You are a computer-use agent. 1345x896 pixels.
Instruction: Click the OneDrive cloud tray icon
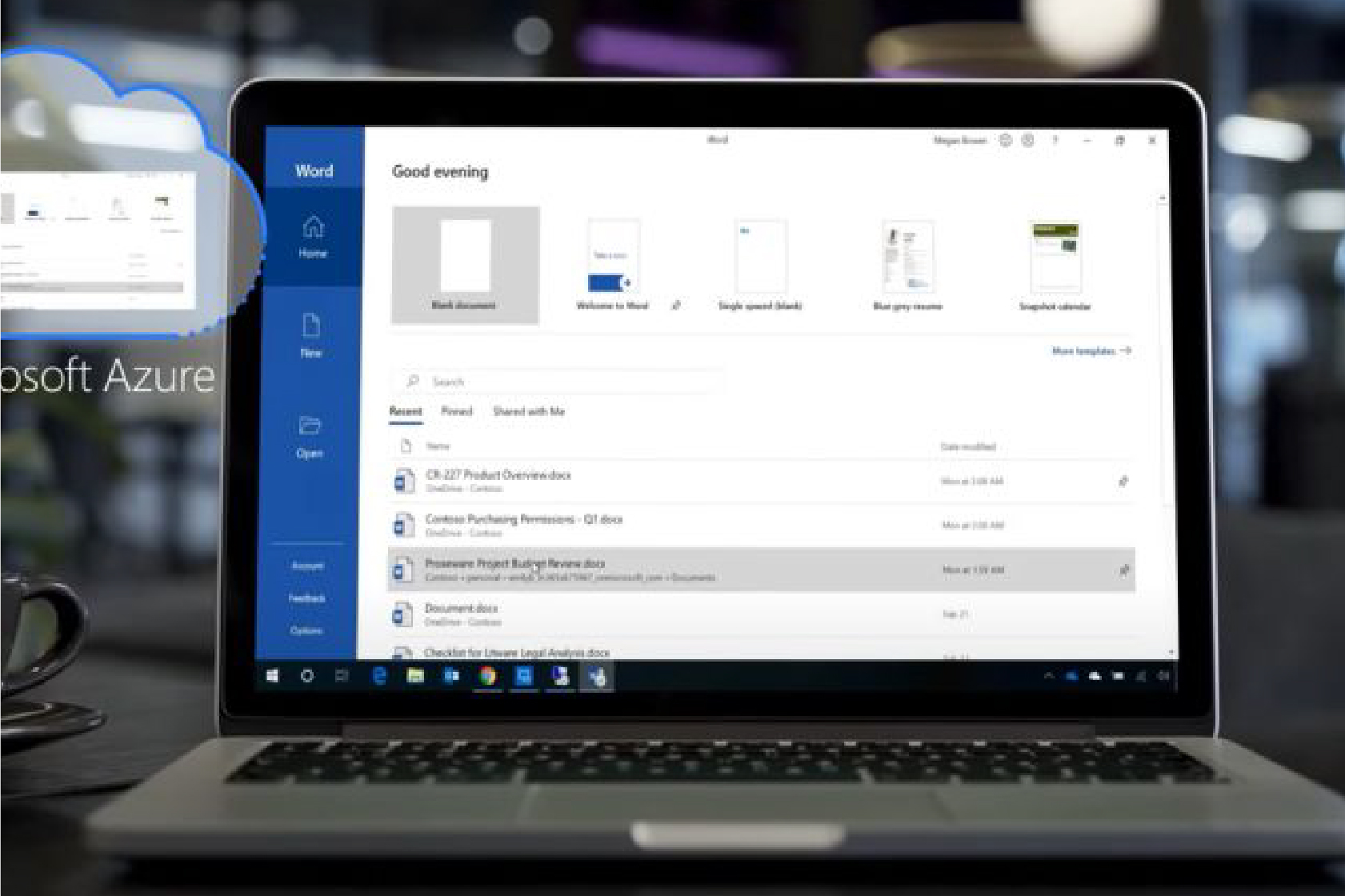pos(1095,676)
